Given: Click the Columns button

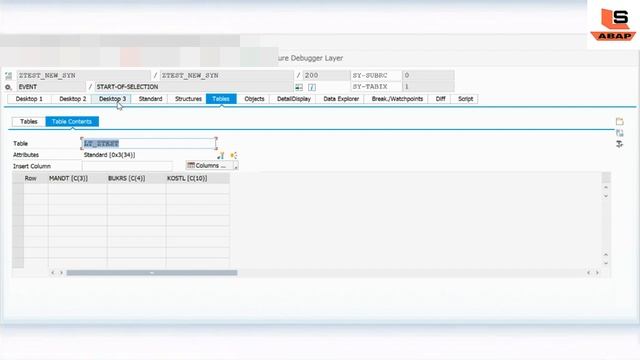Looking at the screenshot, I should pos(209,166).
